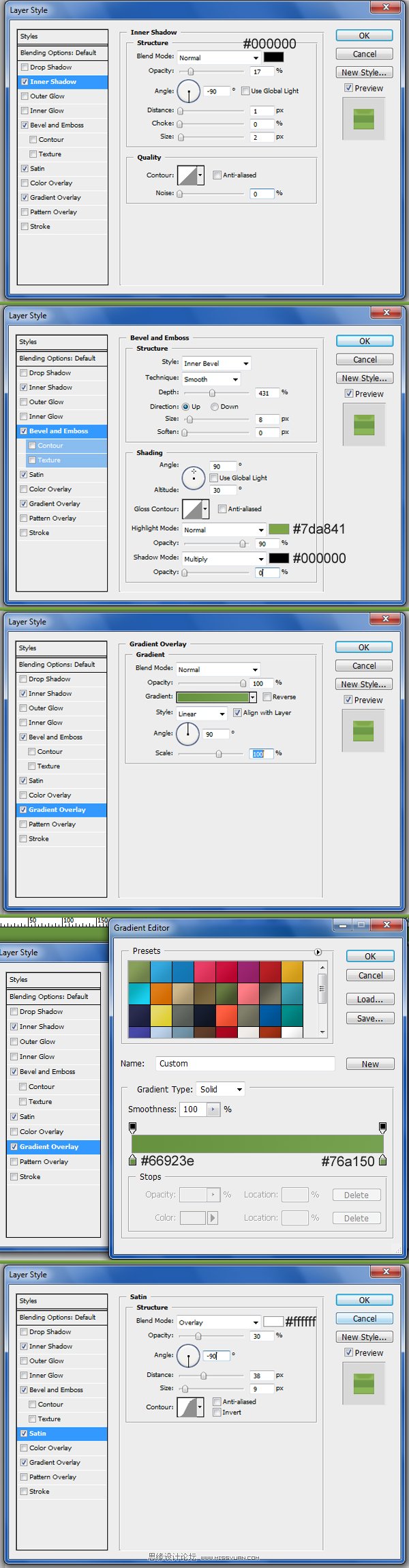Screen dimensions: 409x1568
Task: Click OK in the Gradient Editor
Action: [370, 956]
